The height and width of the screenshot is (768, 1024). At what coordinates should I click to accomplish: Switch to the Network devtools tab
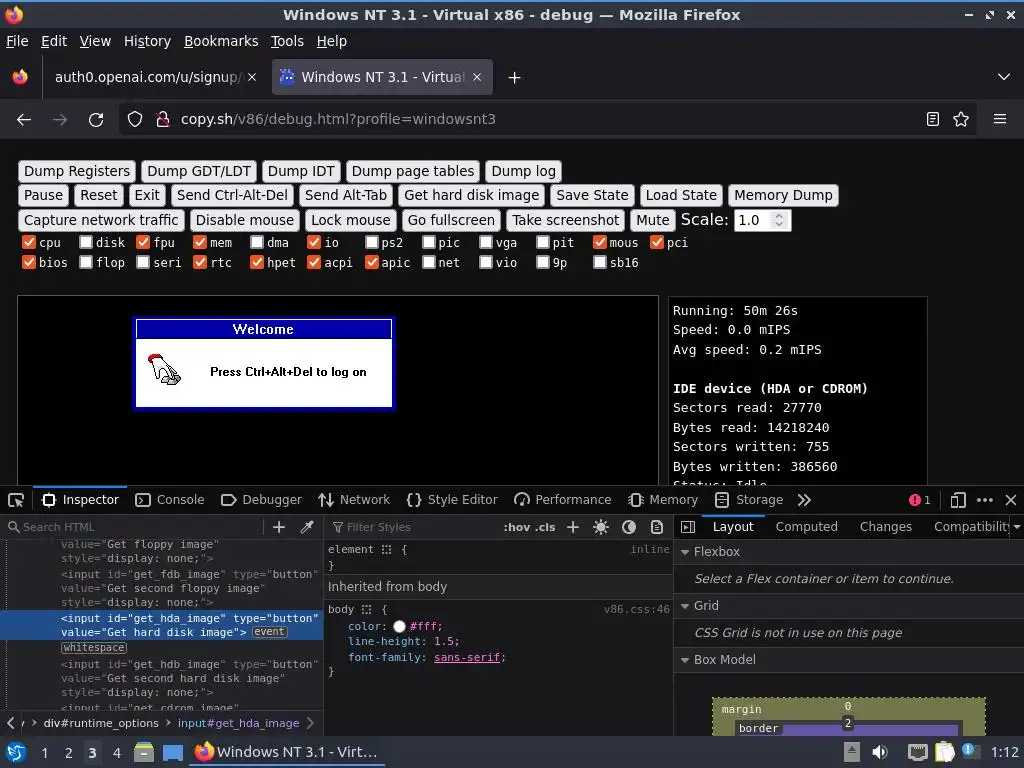click(x=354, y=500)
